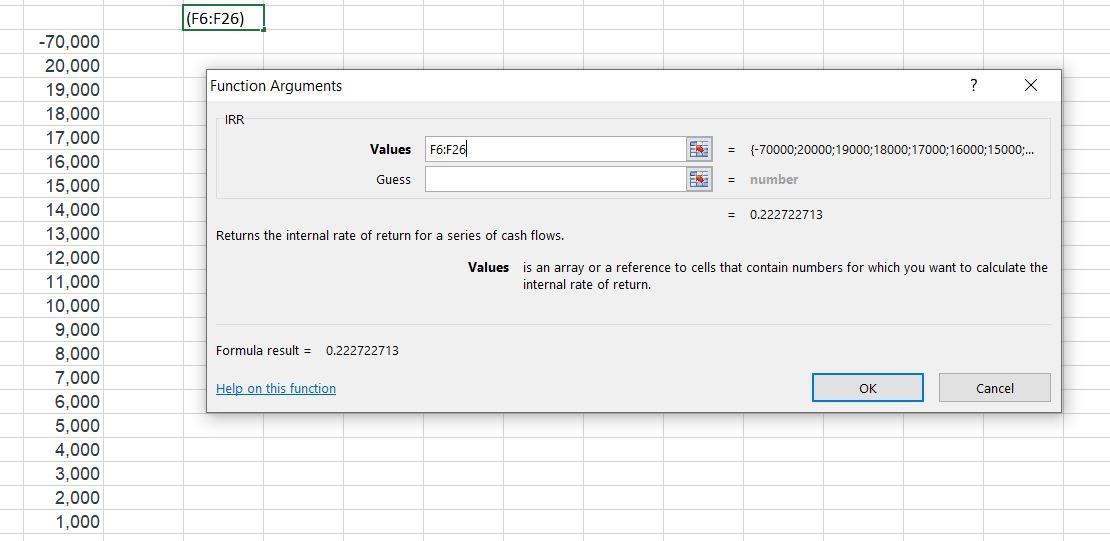Click the collapse dialog icon beside Values field

[699, 149]
